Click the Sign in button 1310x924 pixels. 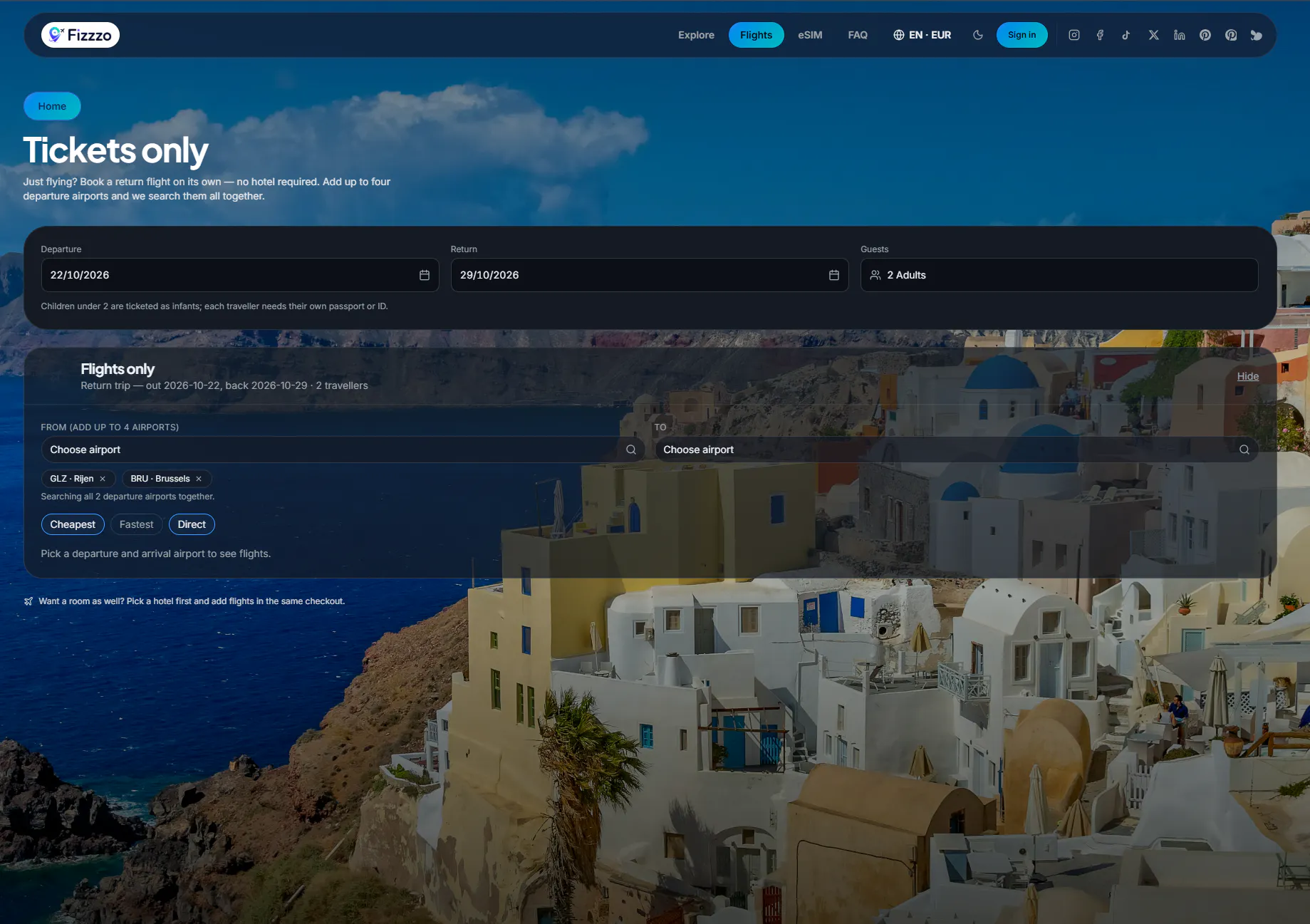[x=1022, y=35]
